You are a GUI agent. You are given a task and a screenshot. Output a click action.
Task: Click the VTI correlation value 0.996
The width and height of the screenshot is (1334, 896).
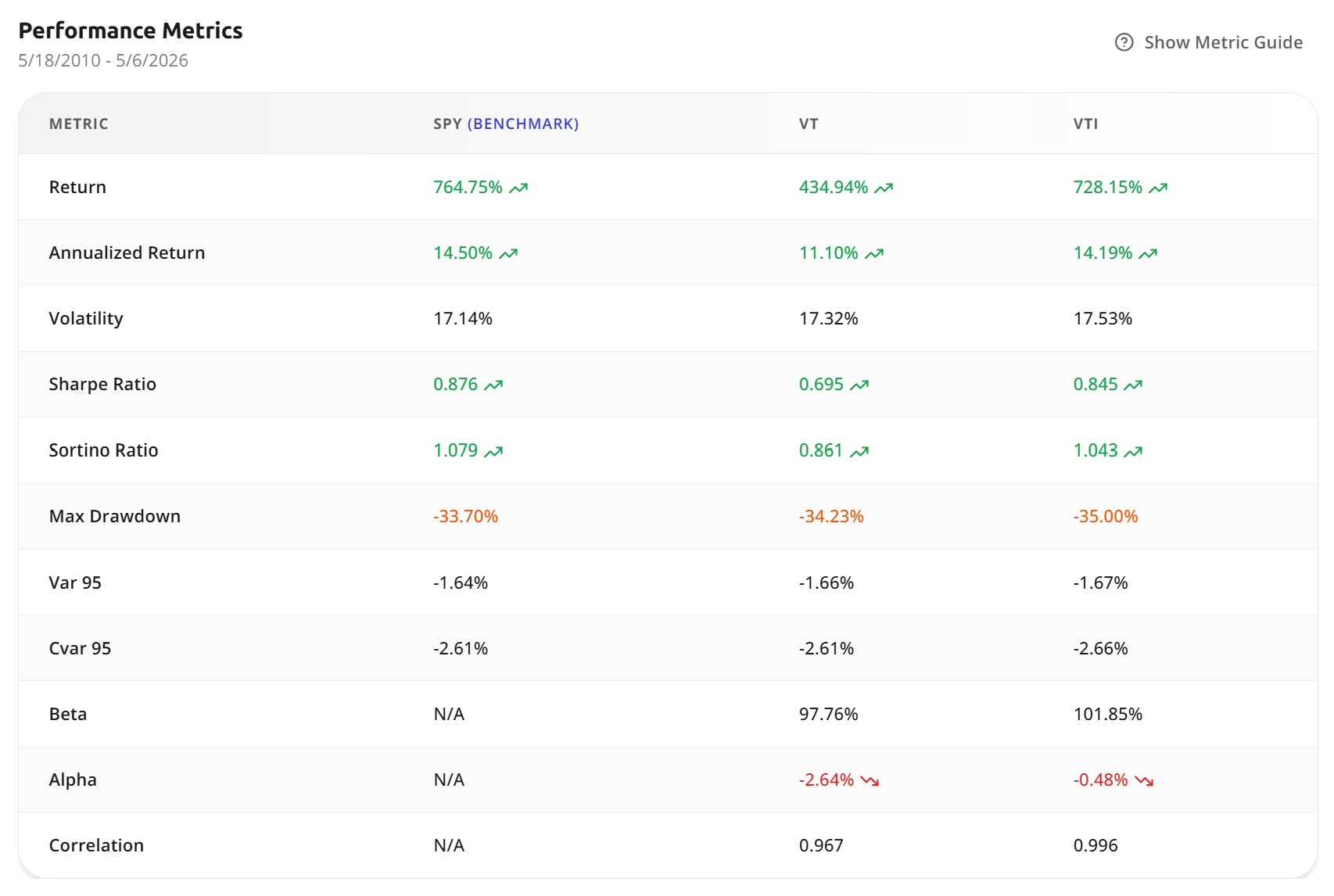point(1096,845)
